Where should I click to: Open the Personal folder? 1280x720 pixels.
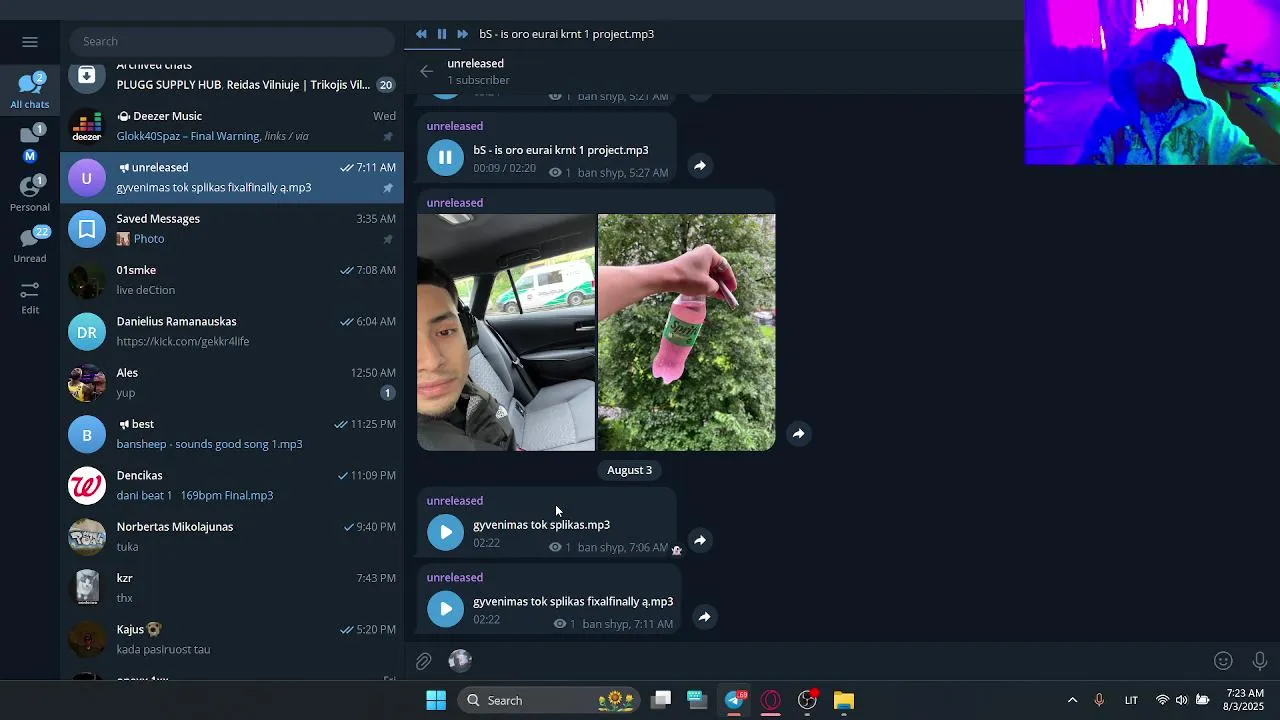[30, 193]
